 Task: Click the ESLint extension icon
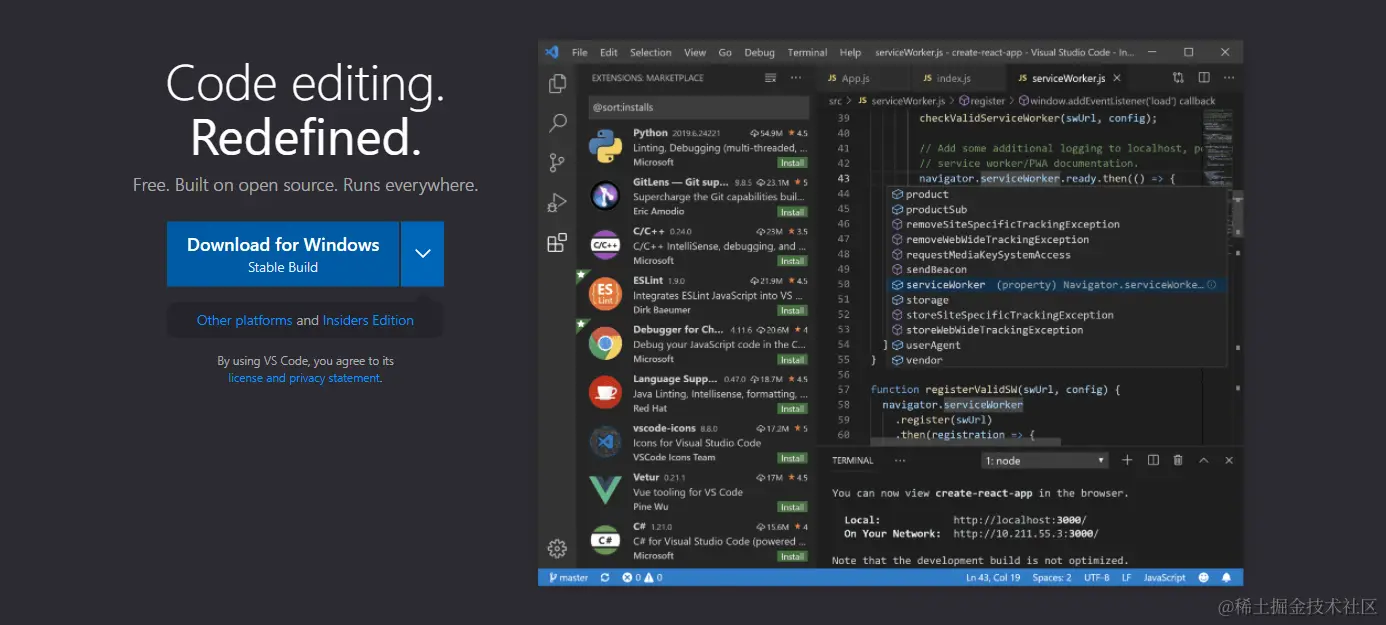point(605,294)
